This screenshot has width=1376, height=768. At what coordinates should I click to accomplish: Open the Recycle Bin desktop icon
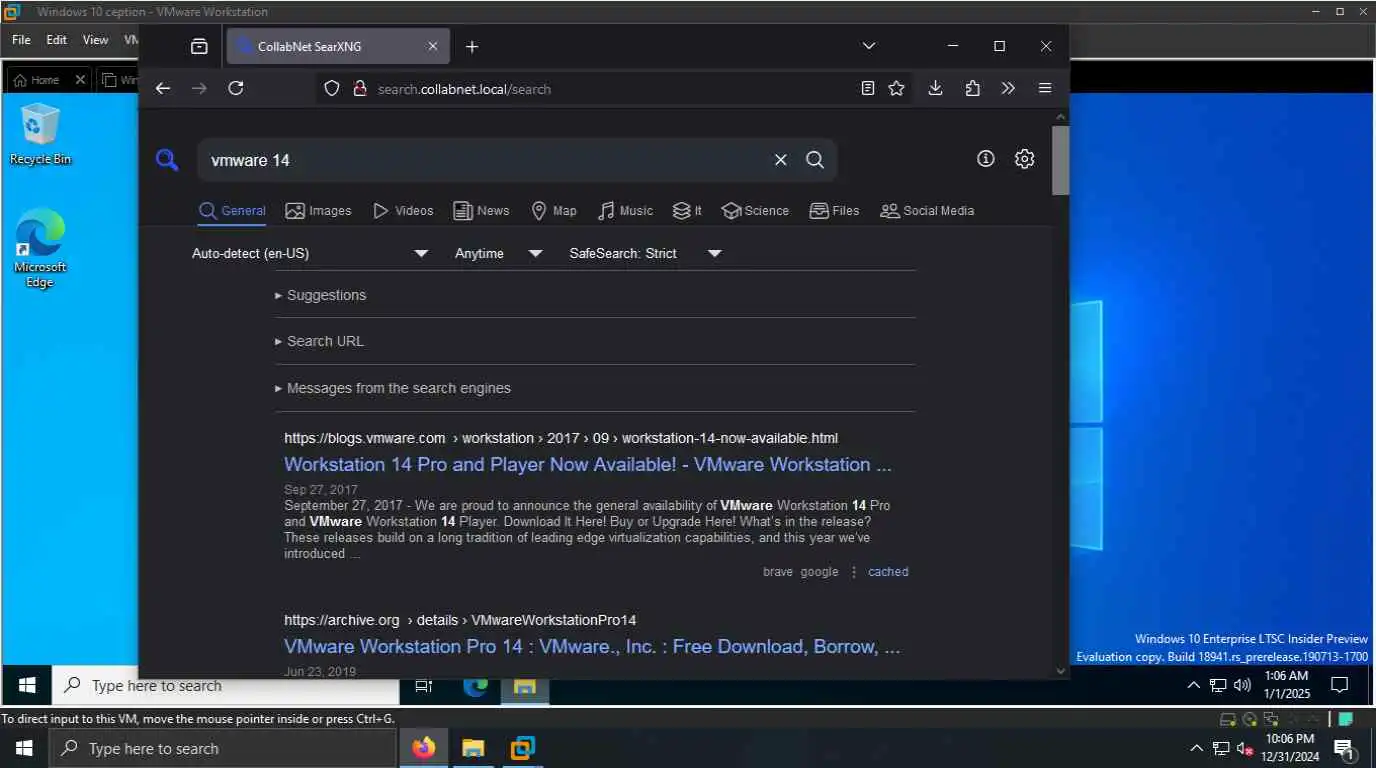(40, 134)
